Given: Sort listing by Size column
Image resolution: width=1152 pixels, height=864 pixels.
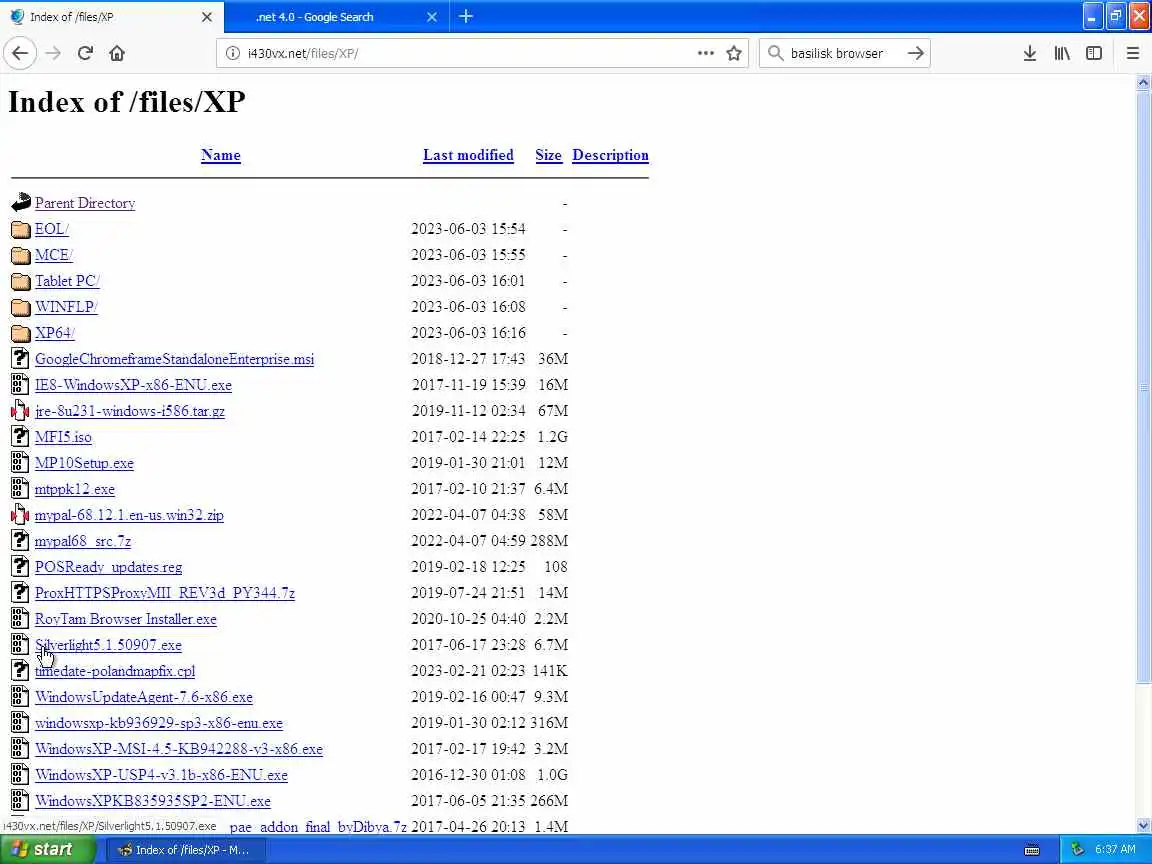Looking at the screenshot, I should (x=548, y=155).
